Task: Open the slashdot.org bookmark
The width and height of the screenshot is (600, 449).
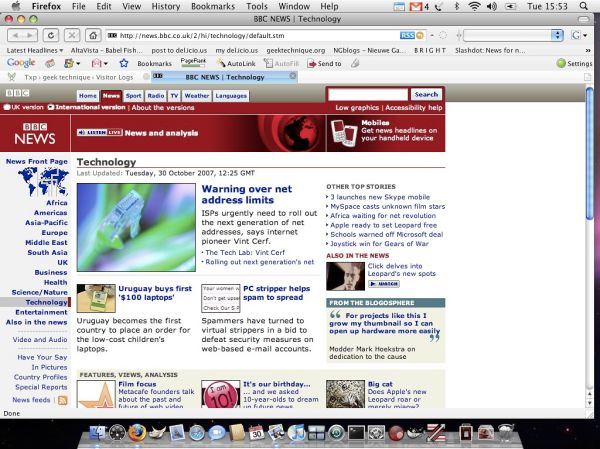Action: coord(490,51)
